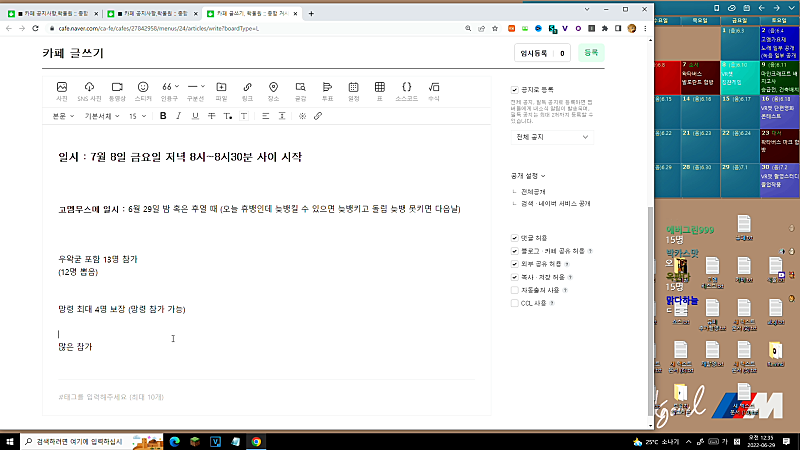Open a new browser tab
This screenshot has width=800, height=450.
[x=311, y=14]
